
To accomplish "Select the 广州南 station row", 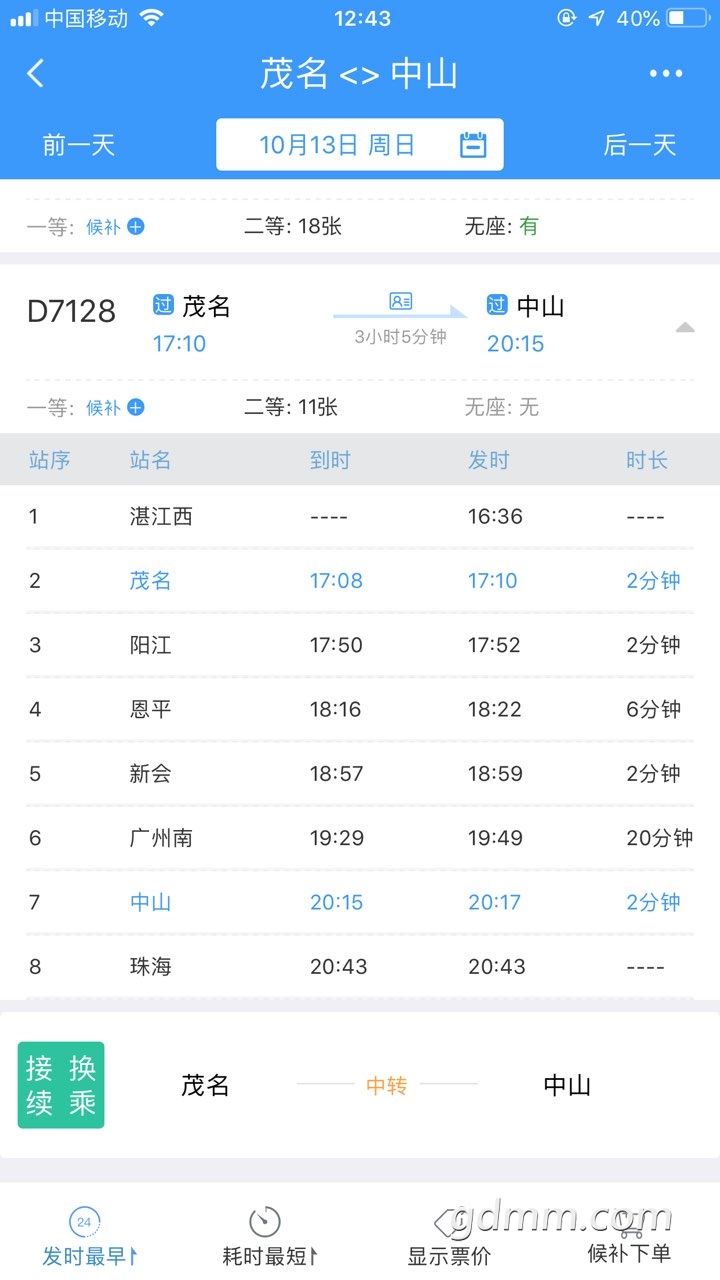I will pyautogui.click(x=360, y=838).
